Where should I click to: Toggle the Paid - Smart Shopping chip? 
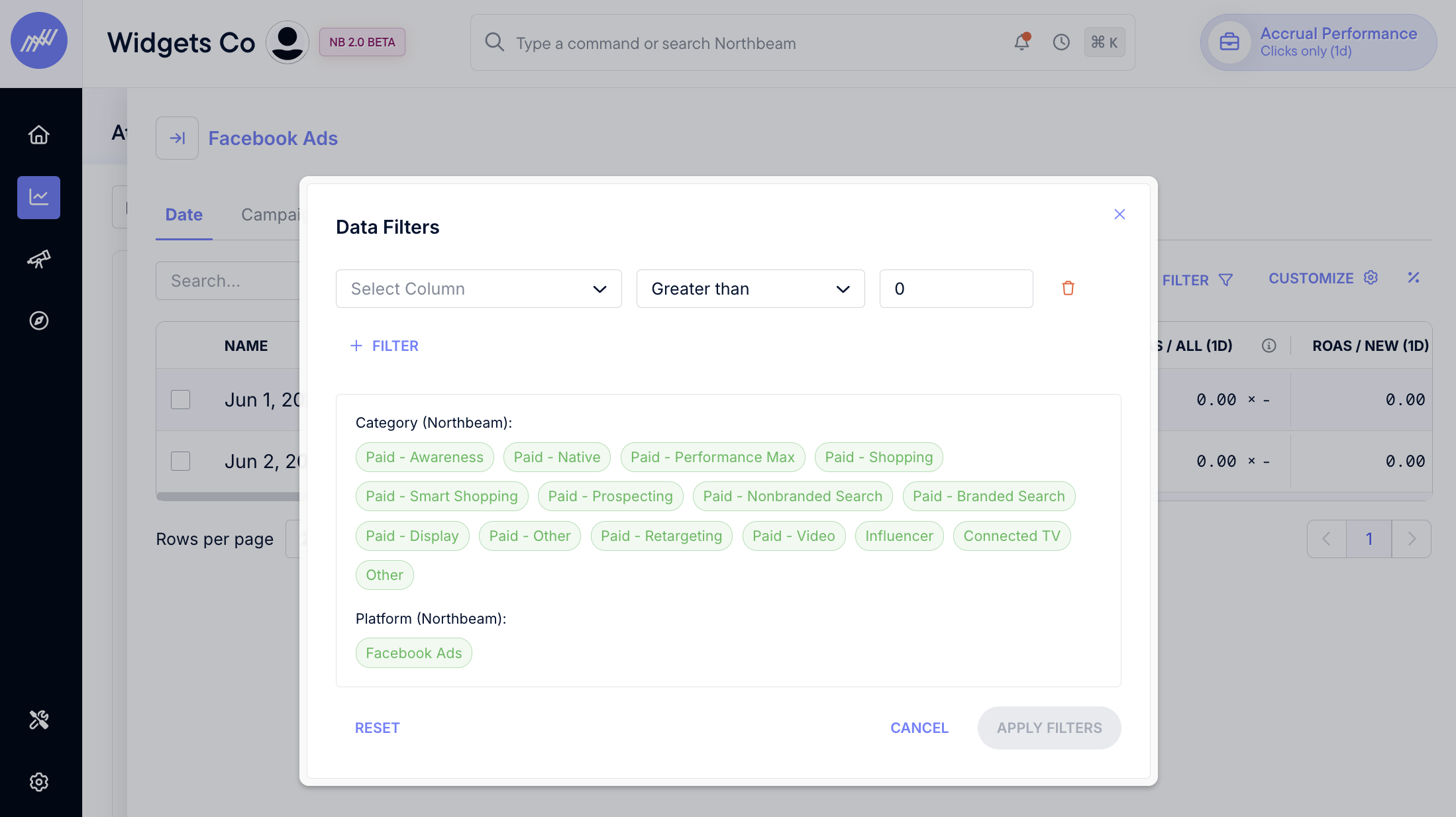click(x=442, y=496)
